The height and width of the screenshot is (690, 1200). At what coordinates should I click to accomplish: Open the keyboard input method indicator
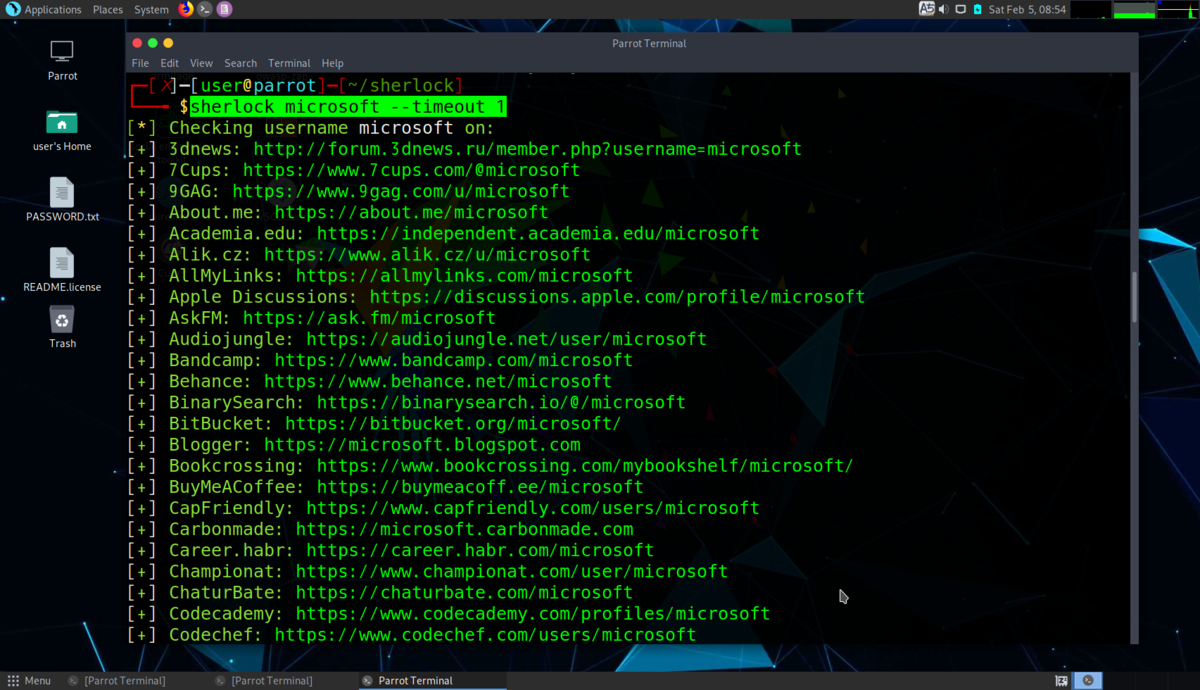click(x=927, y=9)
